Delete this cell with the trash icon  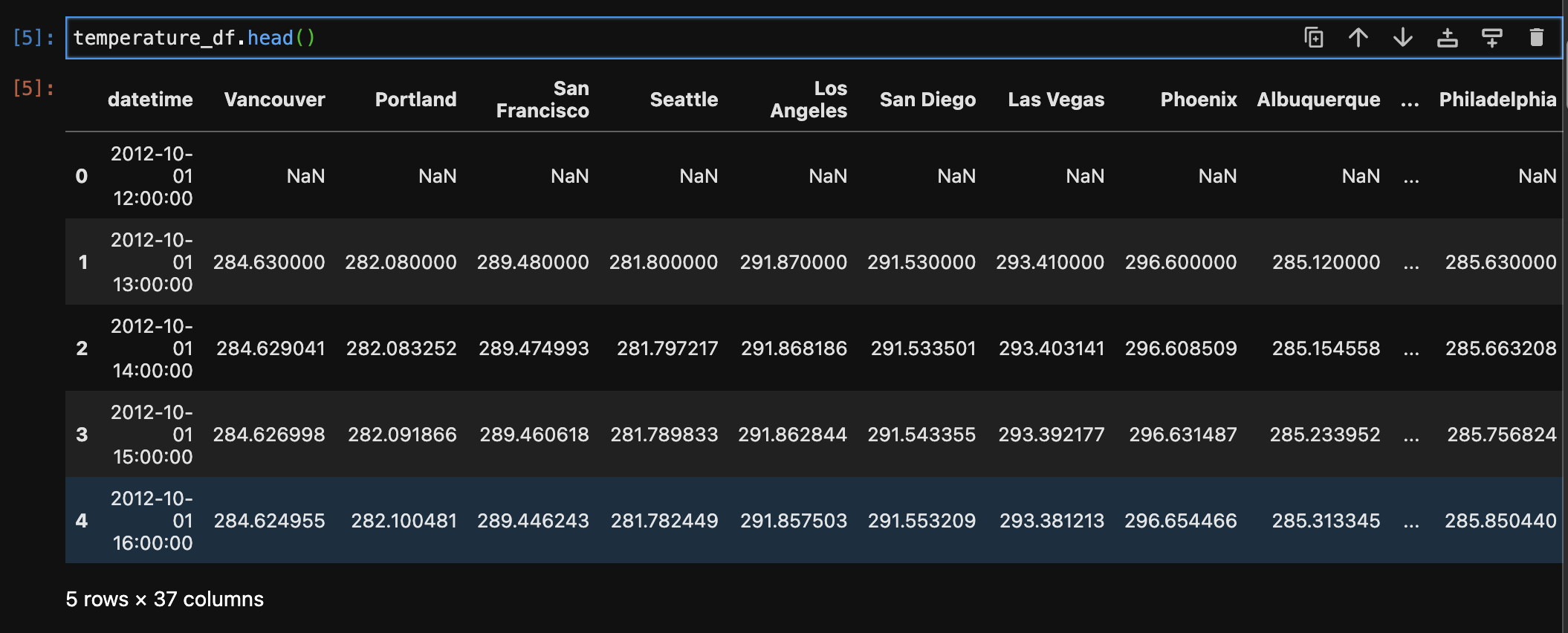pyautogui.click(x=1537, y=37)
